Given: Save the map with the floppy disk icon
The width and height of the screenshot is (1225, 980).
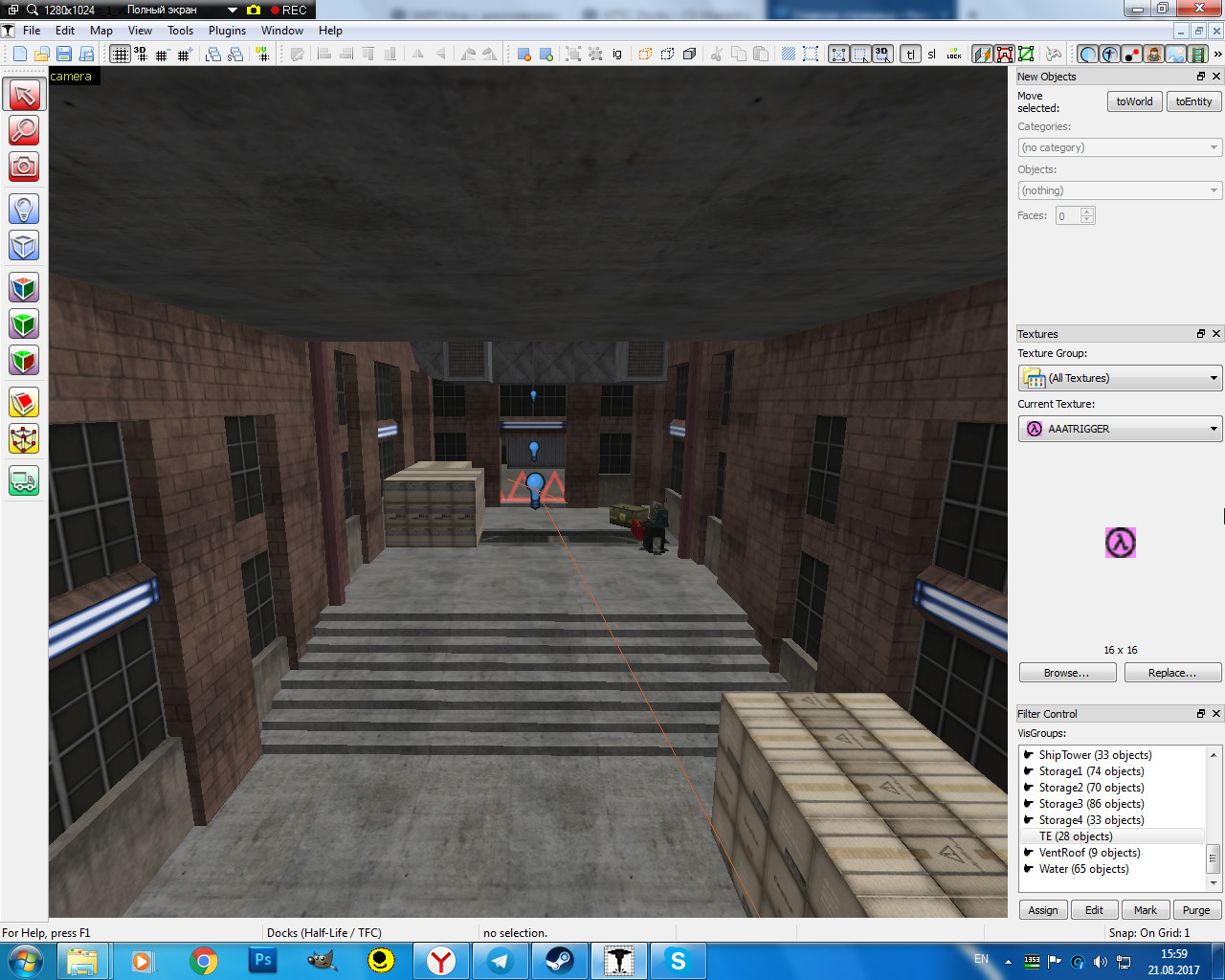Looking at the screenshot, I should 63,54.
